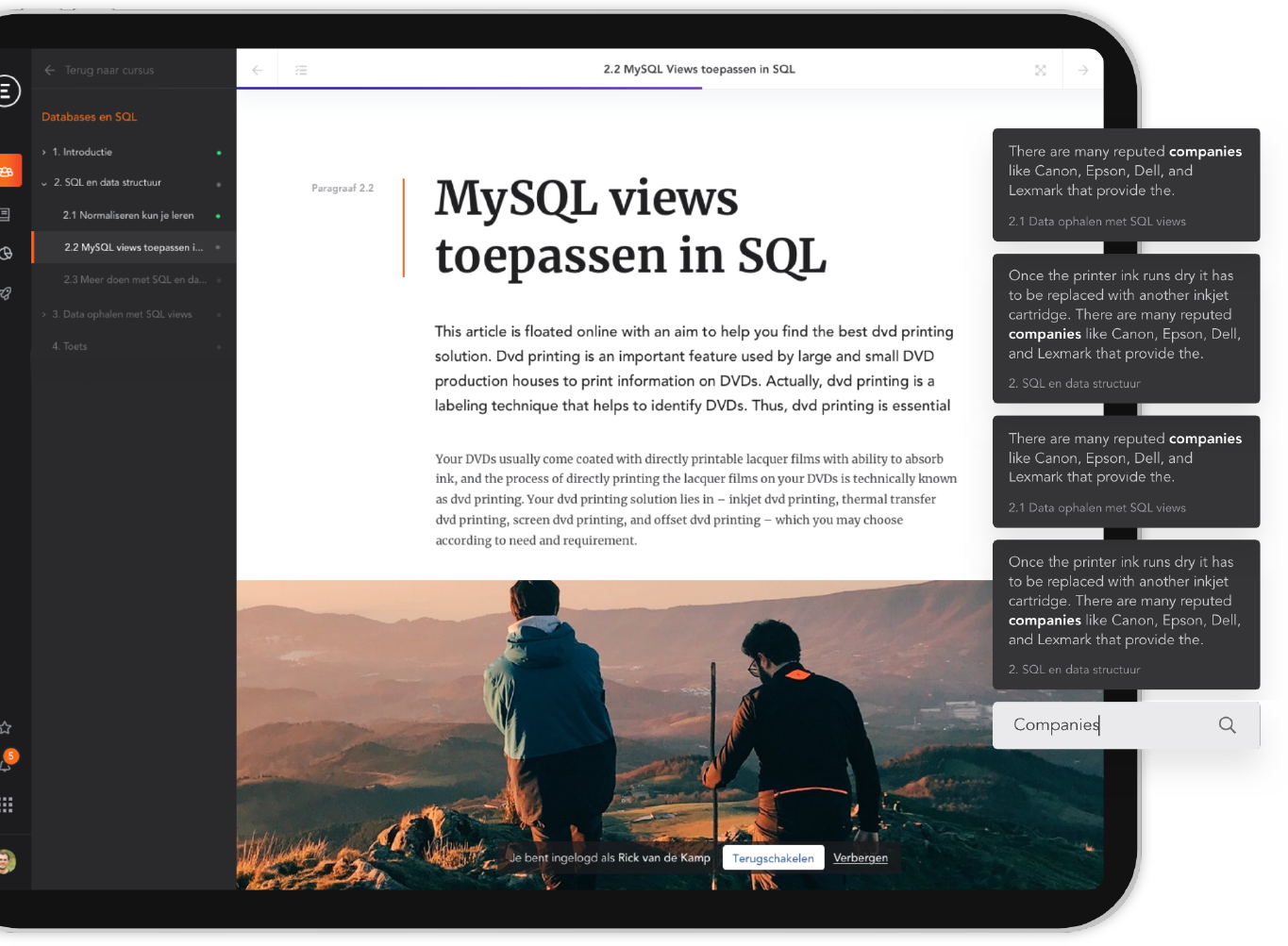Click the Terug naar cursus link
This screenshot has height=946, width=1288.
[x=109, y=70]
